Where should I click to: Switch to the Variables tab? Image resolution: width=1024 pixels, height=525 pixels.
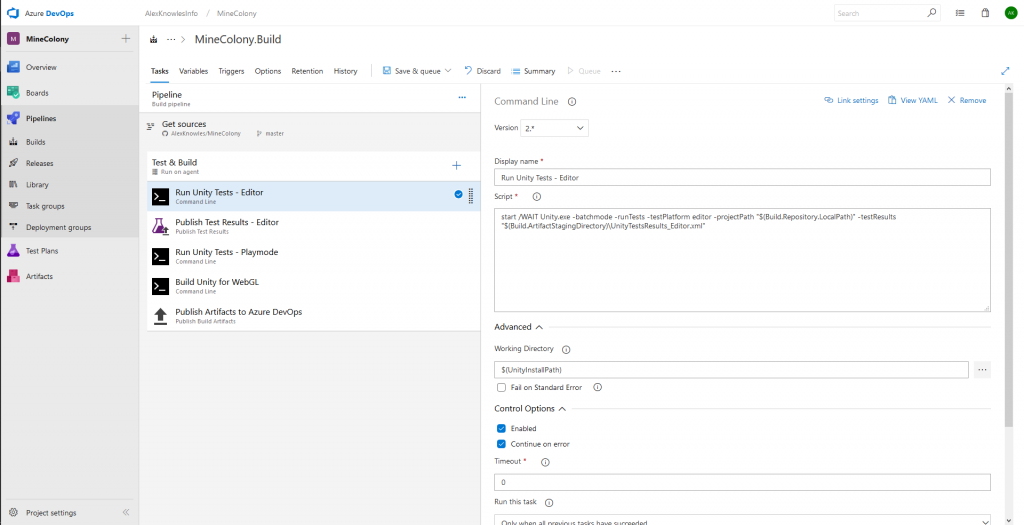click(x=193, y=71)
